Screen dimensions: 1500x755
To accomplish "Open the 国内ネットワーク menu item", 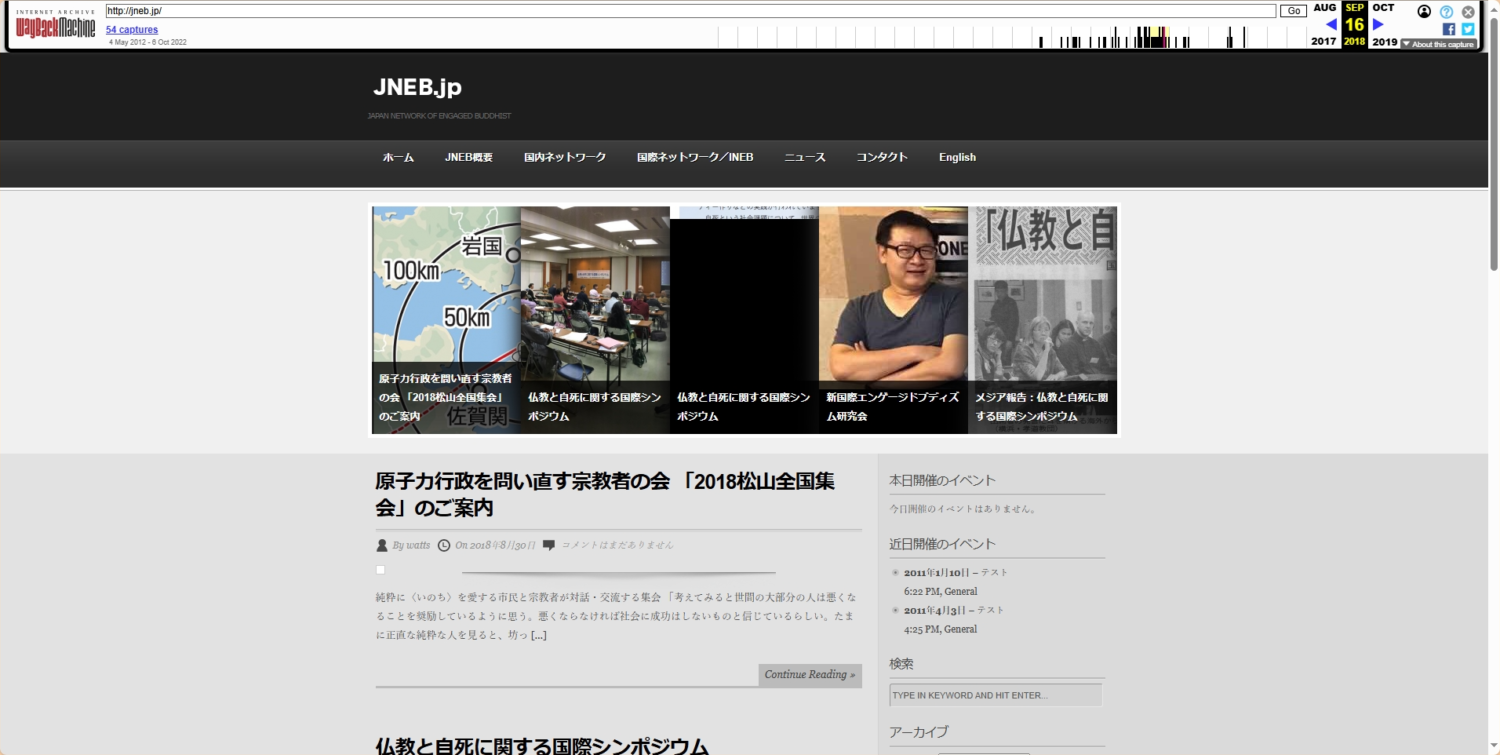I will pos(565,157).
